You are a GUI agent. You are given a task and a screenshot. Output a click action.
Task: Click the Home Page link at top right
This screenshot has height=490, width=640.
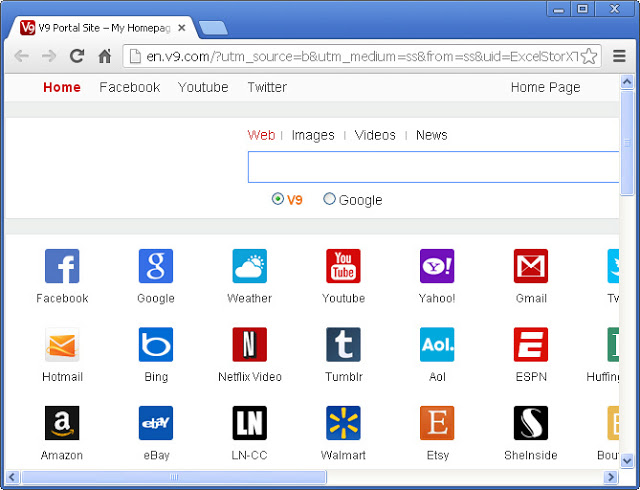pyautogui.click(x=546, y=87)
